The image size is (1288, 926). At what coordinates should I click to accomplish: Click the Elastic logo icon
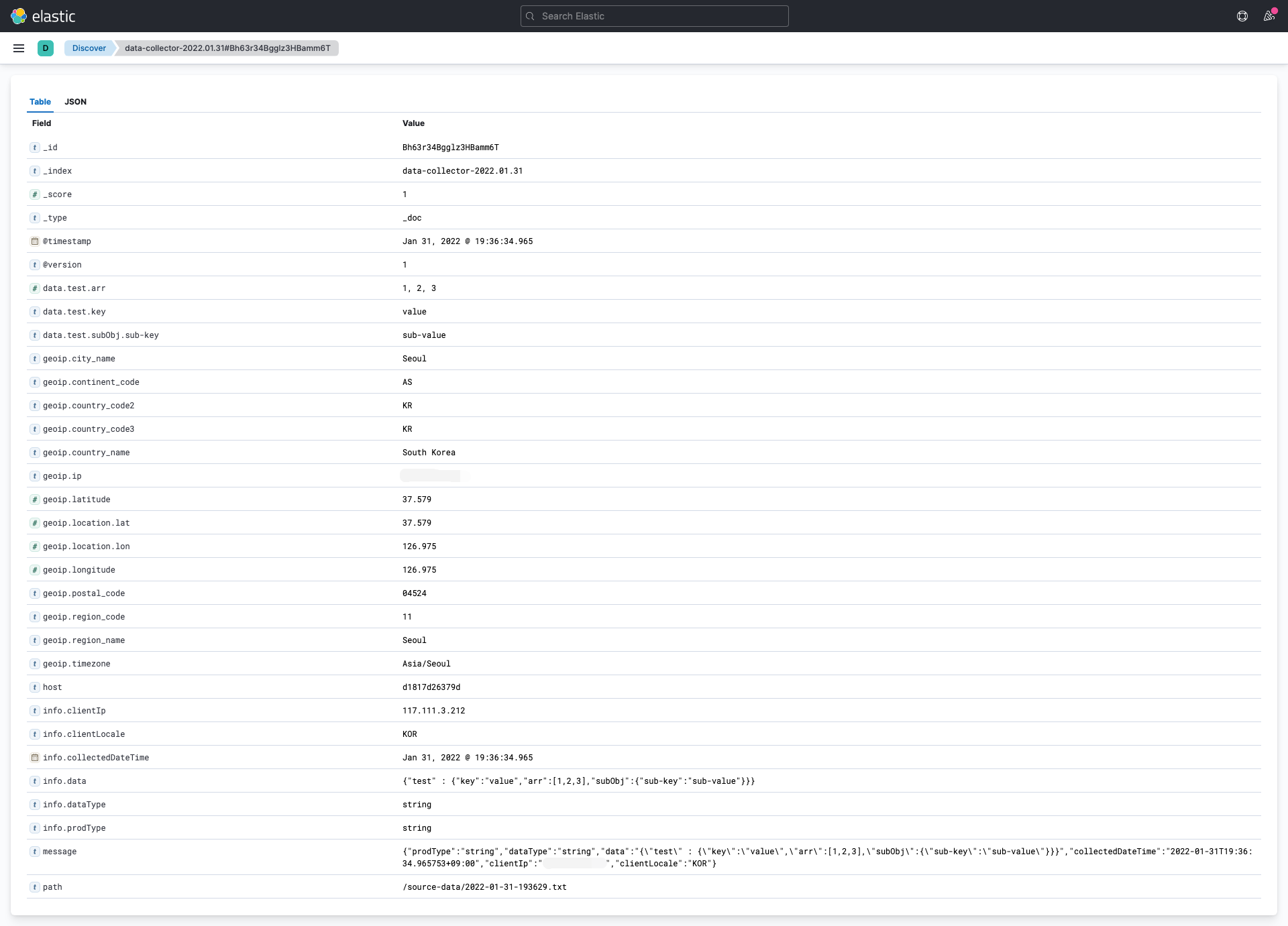click(x=19, y=16)
